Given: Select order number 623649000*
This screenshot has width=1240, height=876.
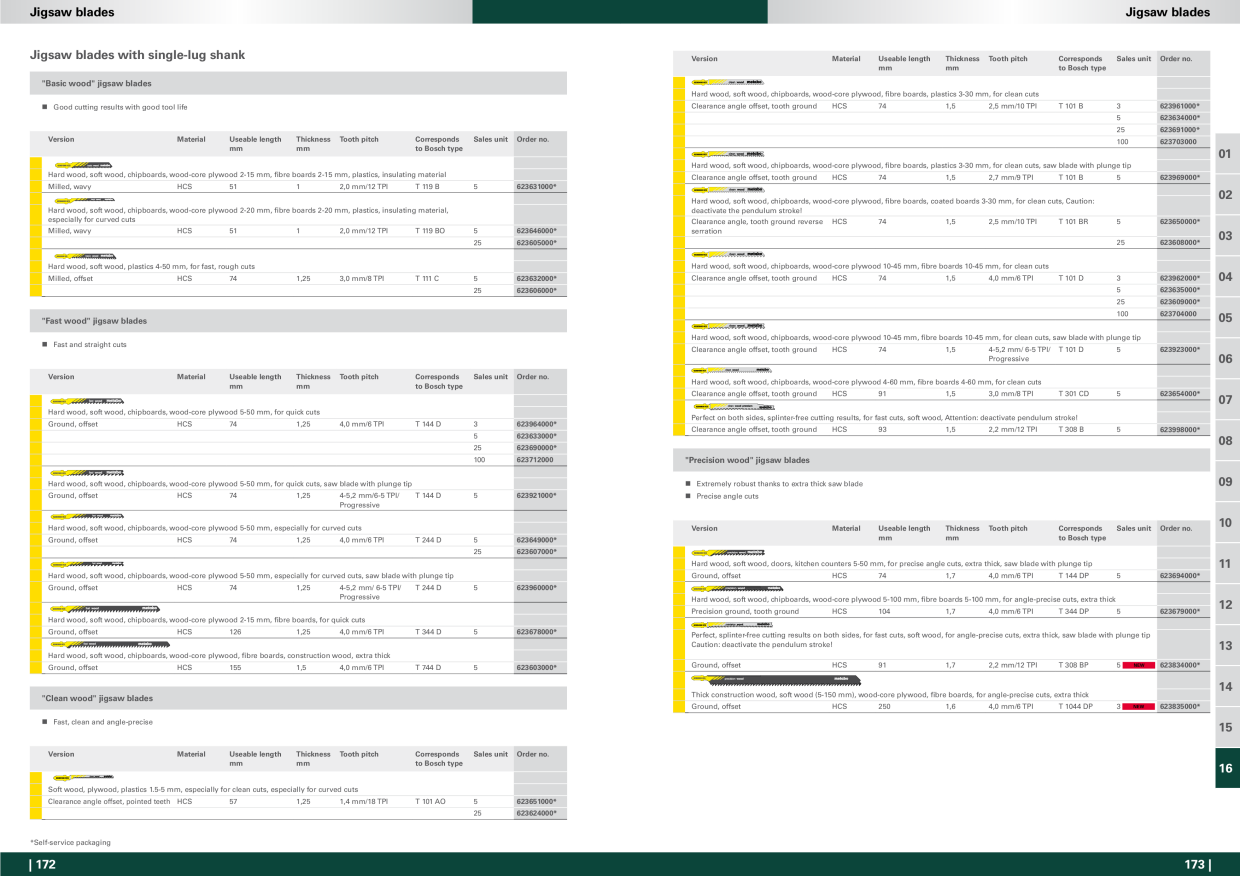Looking at the screenshot, I should pyautogui.click(x=536, y=540).
